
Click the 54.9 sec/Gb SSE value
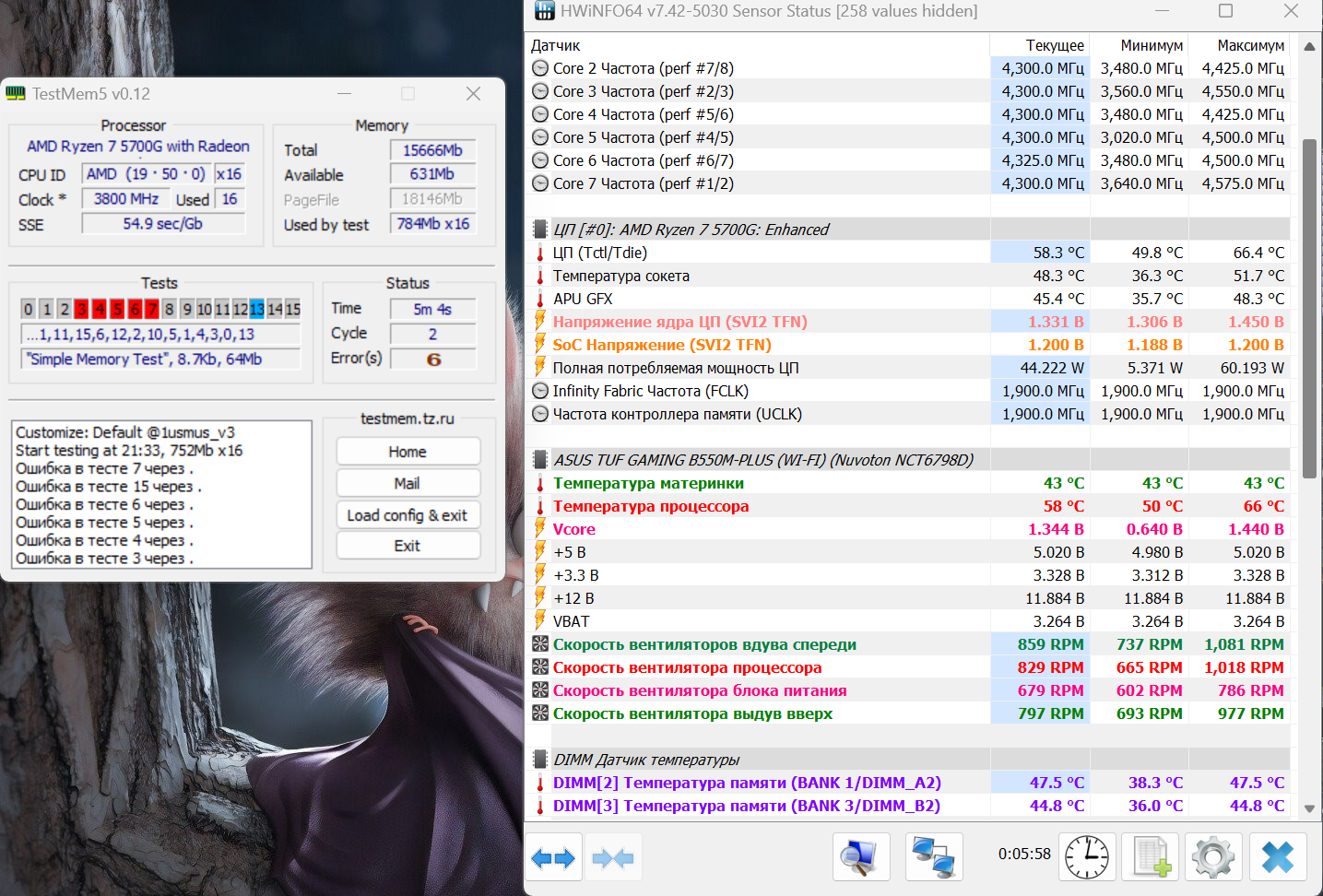click(163, 224)
